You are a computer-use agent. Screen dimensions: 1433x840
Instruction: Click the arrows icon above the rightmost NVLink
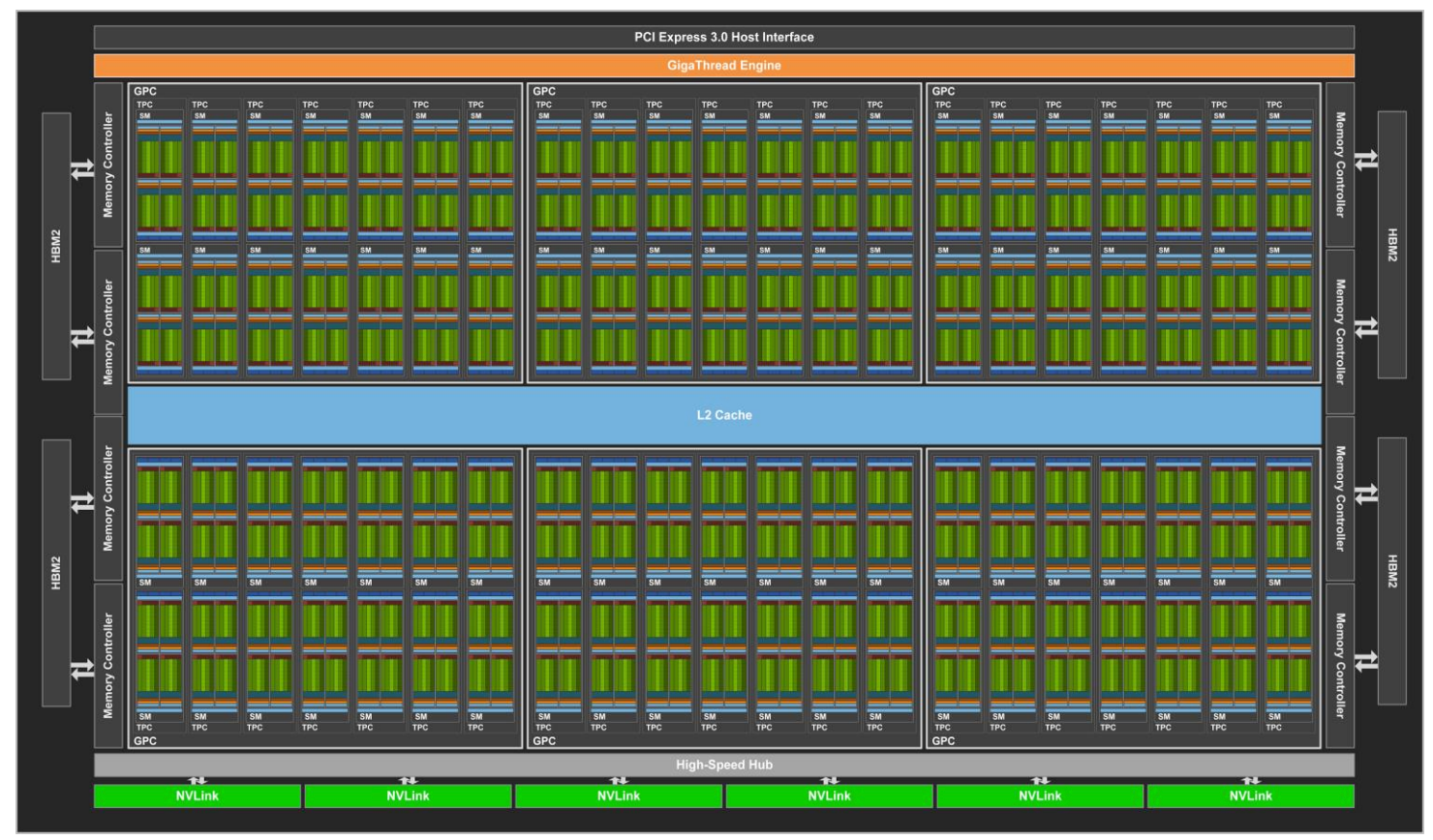(1251, 780)
